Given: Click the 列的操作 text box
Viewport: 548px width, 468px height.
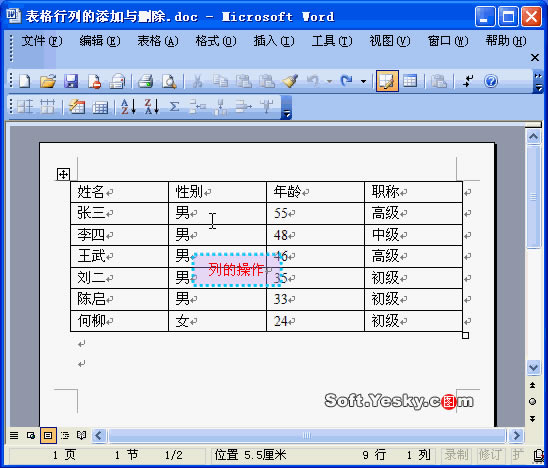Looking at the screenshot, I should (236, 270).
